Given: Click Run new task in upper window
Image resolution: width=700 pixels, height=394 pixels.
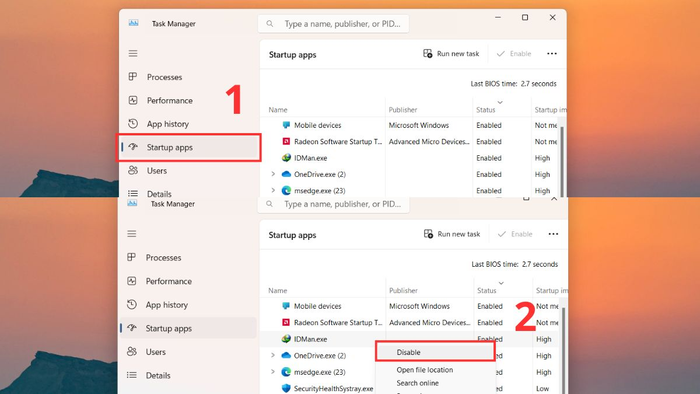Looking at the screenshot, I should (451, 54).
